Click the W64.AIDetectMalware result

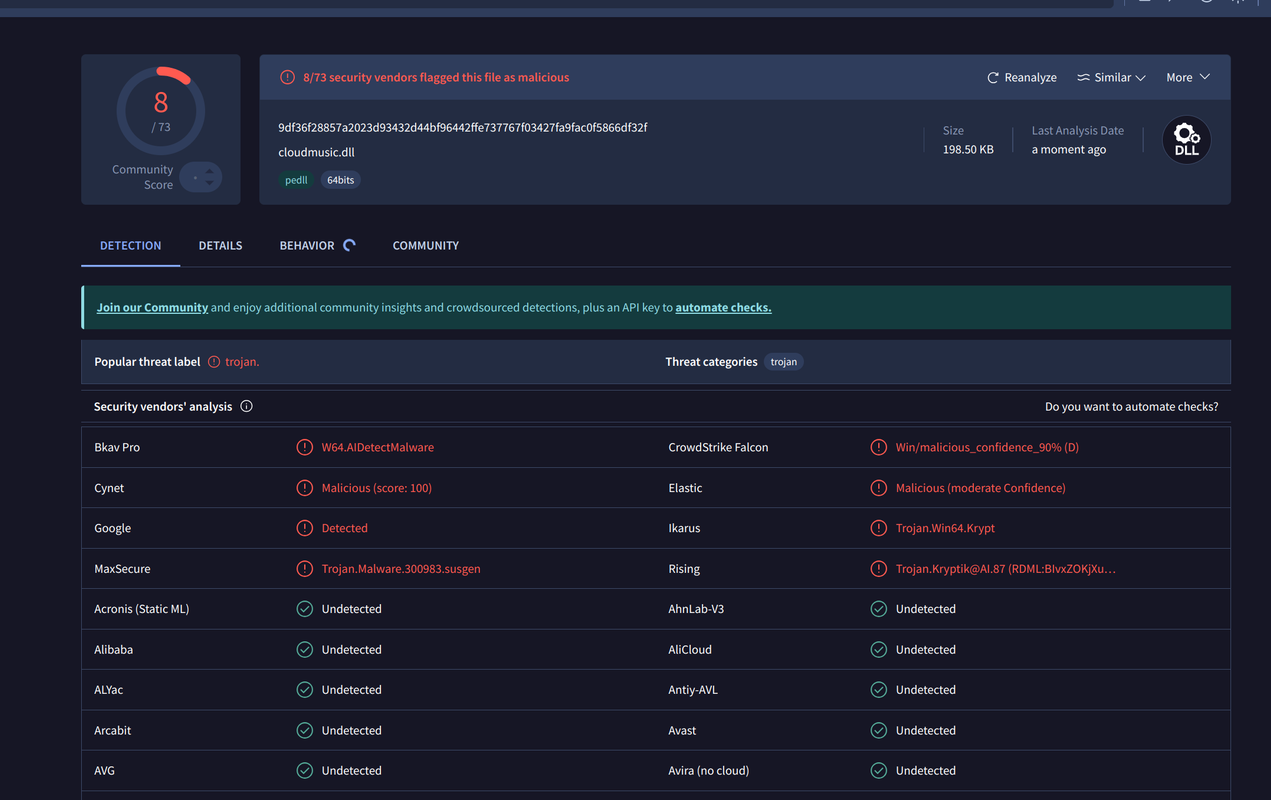(378, 448)
